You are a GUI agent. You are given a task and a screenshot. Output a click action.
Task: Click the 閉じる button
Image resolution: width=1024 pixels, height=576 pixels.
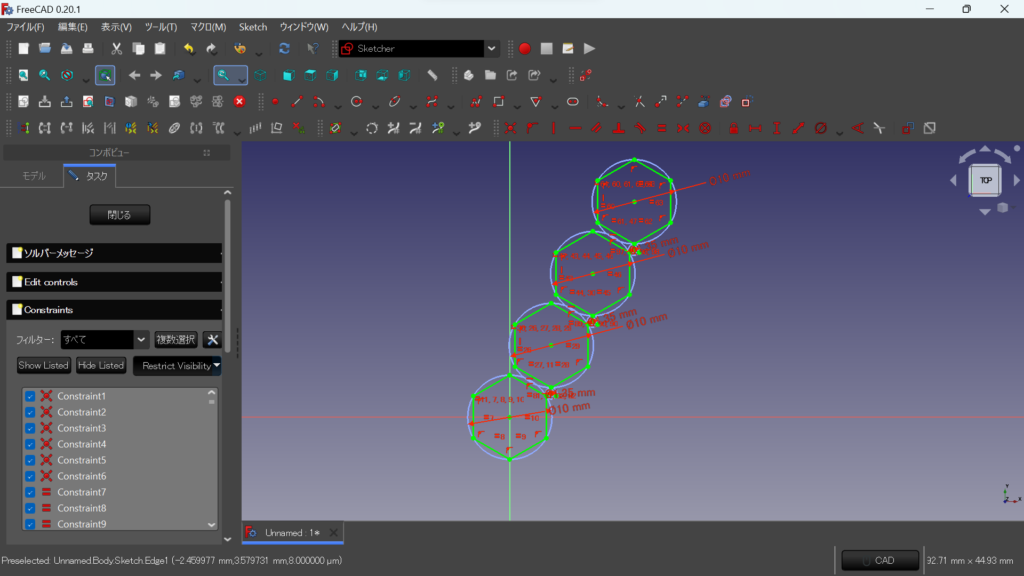120,215
